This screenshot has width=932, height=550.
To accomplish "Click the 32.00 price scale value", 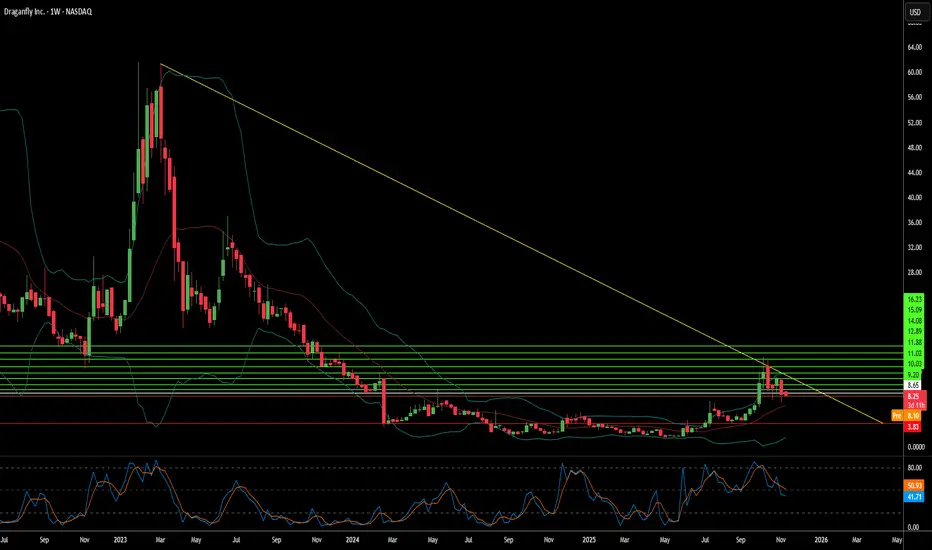I will point(914,247).
